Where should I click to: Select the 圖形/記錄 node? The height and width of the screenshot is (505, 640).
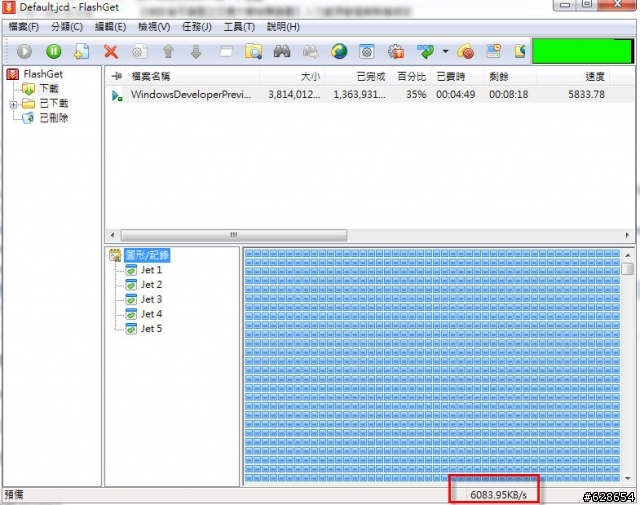click(147, 255)
